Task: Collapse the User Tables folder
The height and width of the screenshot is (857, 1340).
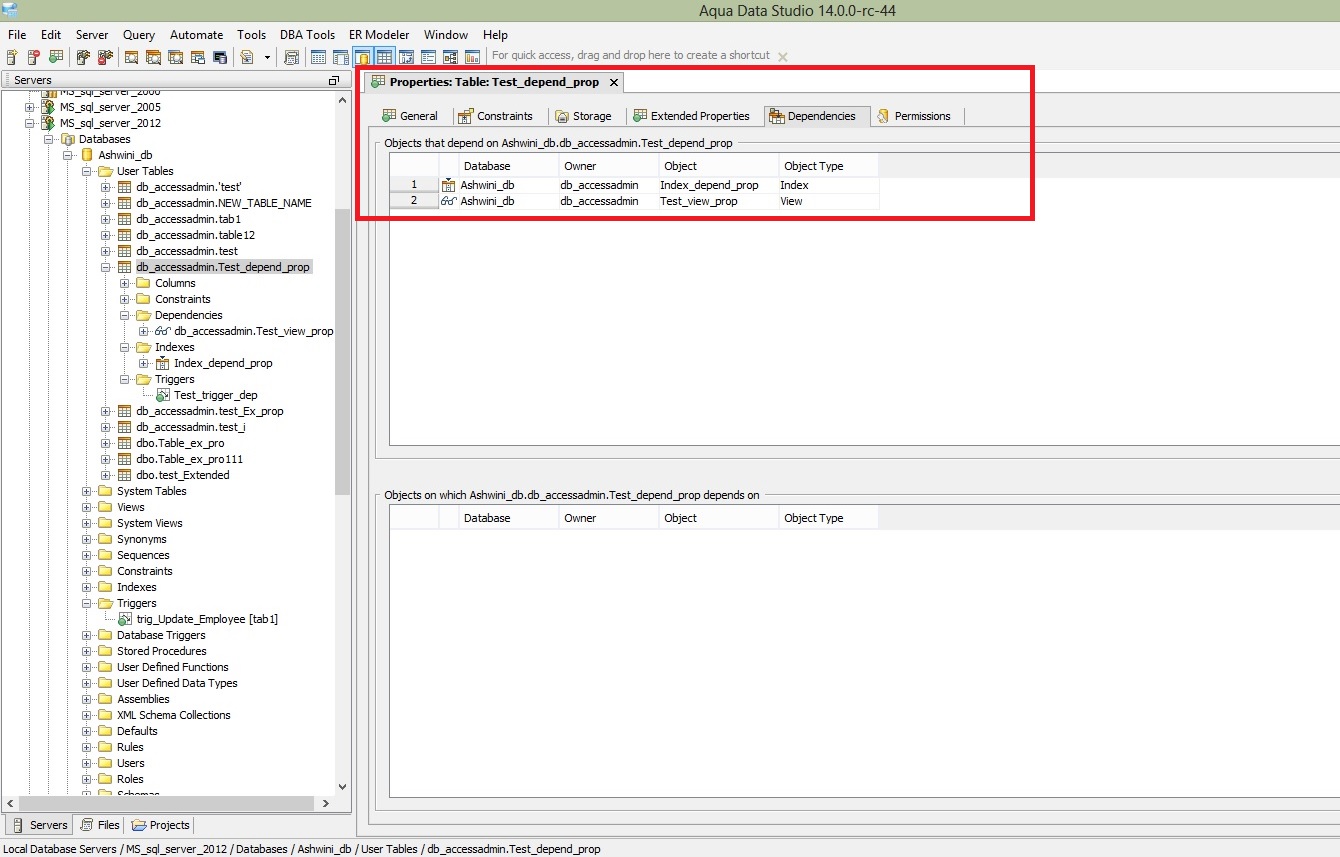Action: 87,171
